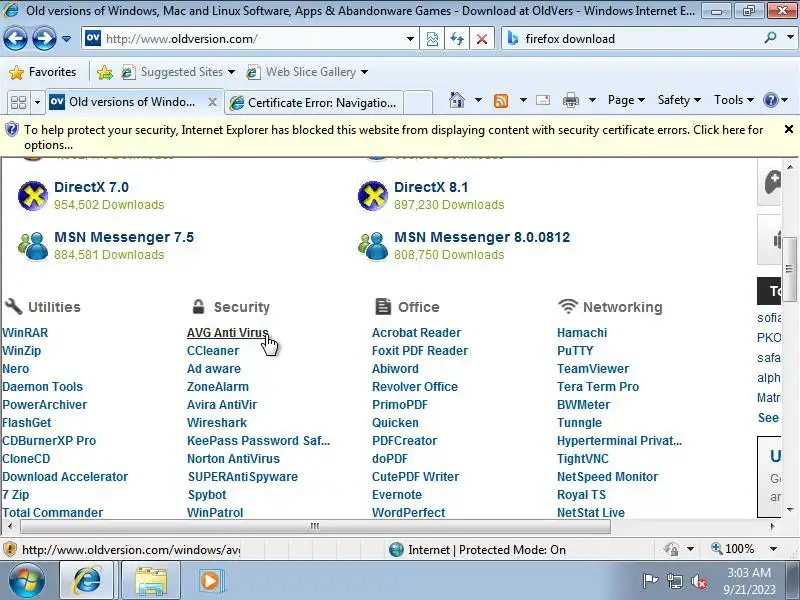Click the DirectX 8.1 icon
Viewport: 800px width, 600px height.
(x=373, y=195)
